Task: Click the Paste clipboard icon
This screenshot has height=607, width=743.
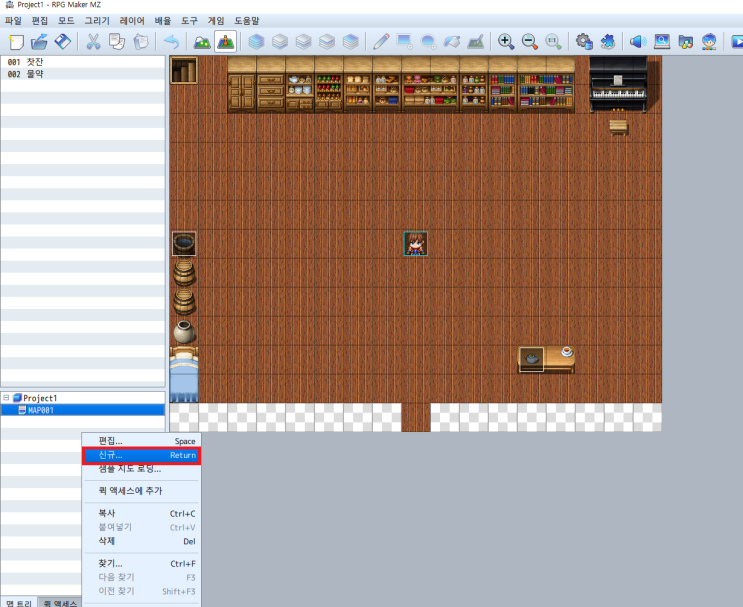Action: 140,42
